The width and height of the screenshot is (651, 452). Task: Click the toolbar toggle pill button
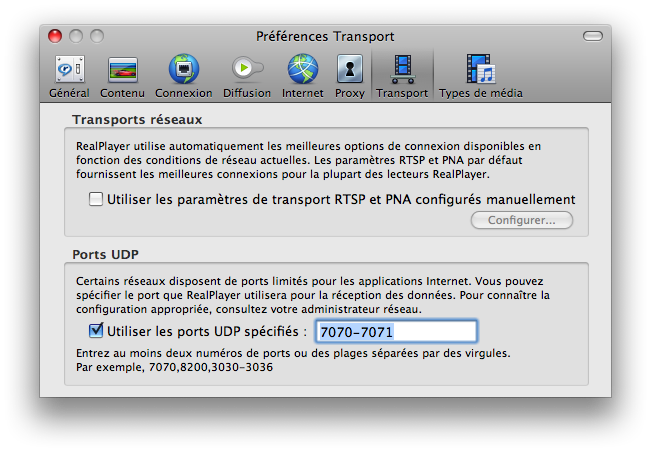coord(592,36)
